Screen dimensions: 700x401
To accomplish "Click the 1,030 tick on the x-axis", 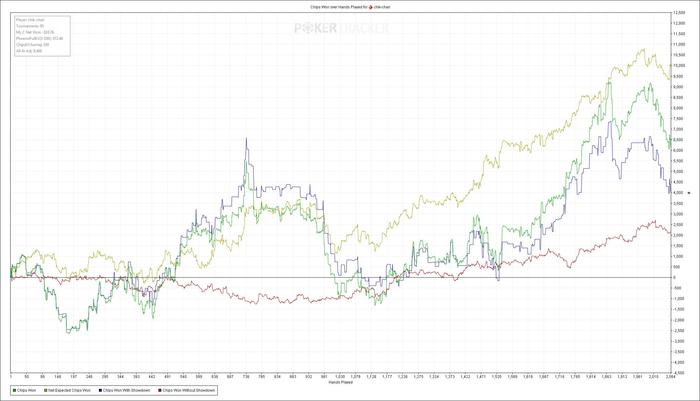I will [340, 377].
